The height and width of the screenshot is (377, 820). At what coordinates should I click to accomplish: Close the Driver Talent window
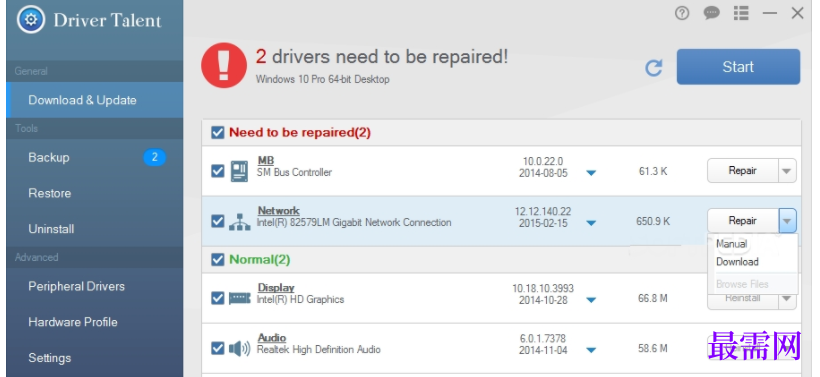tap(798, 13)
